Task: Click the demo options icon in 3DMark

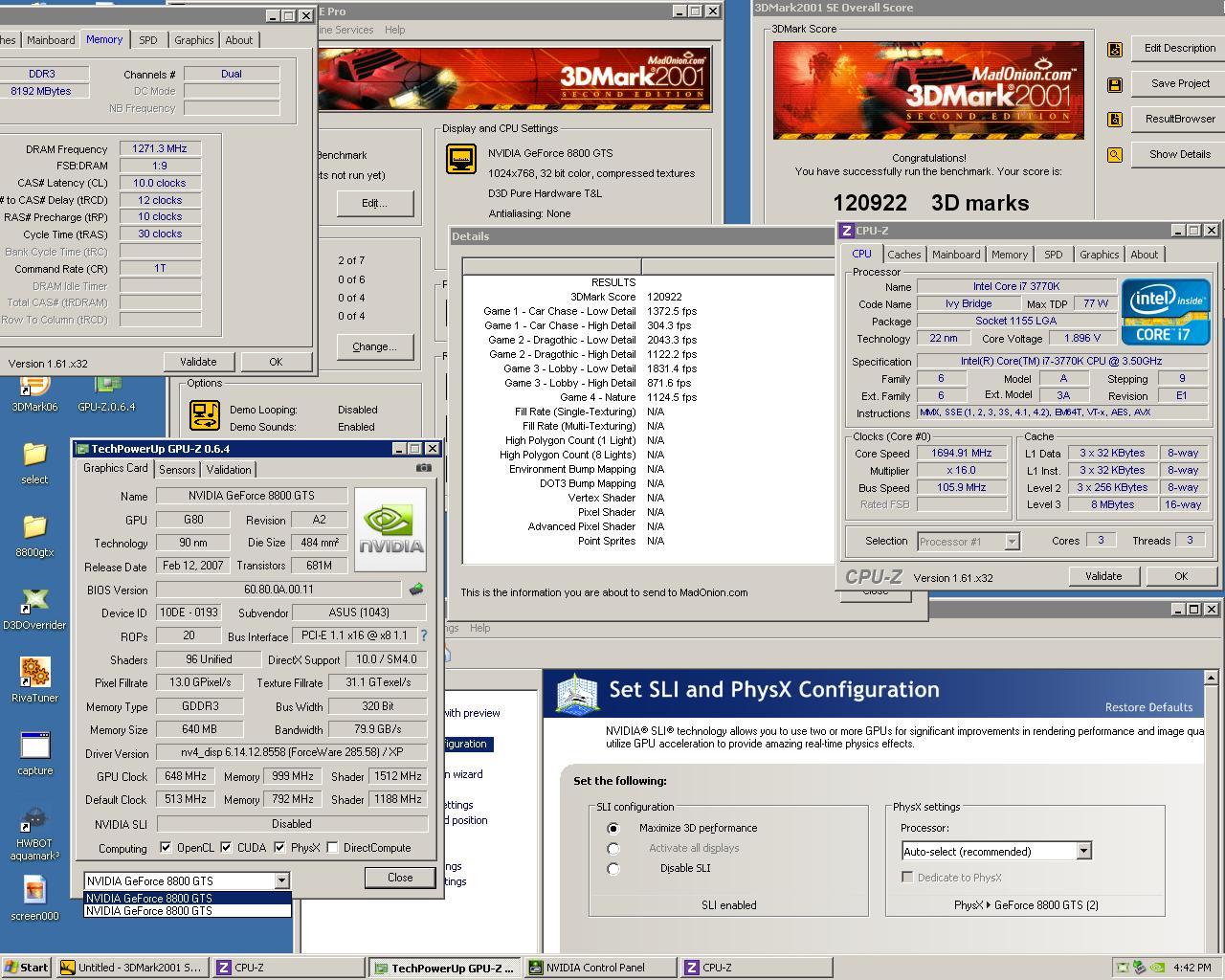Action: pos(205,415)
